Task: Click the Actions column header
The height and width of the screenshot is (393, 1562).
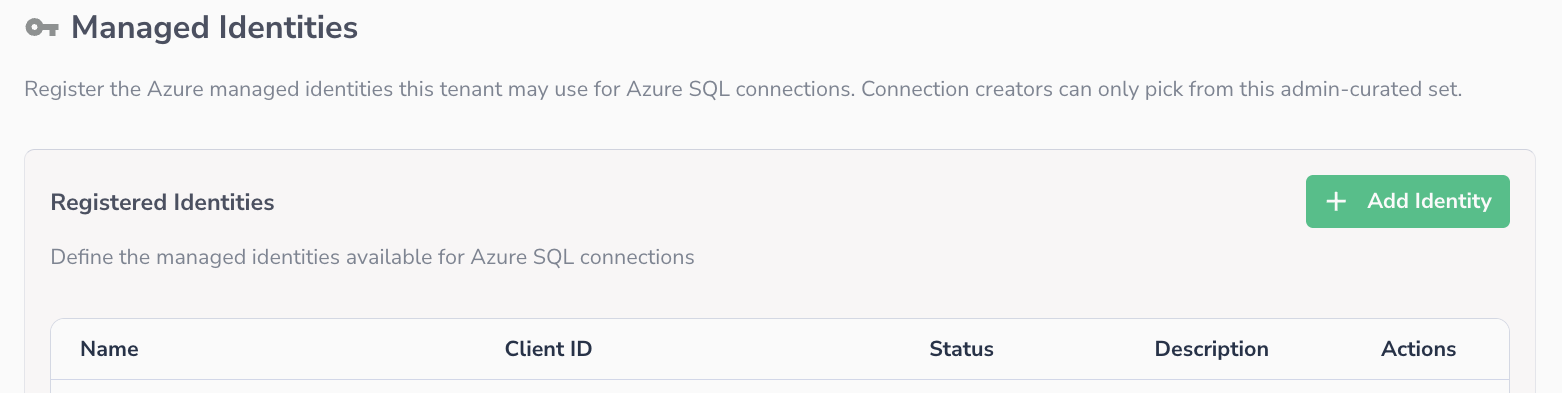Action: click(x=1418, y=349)
